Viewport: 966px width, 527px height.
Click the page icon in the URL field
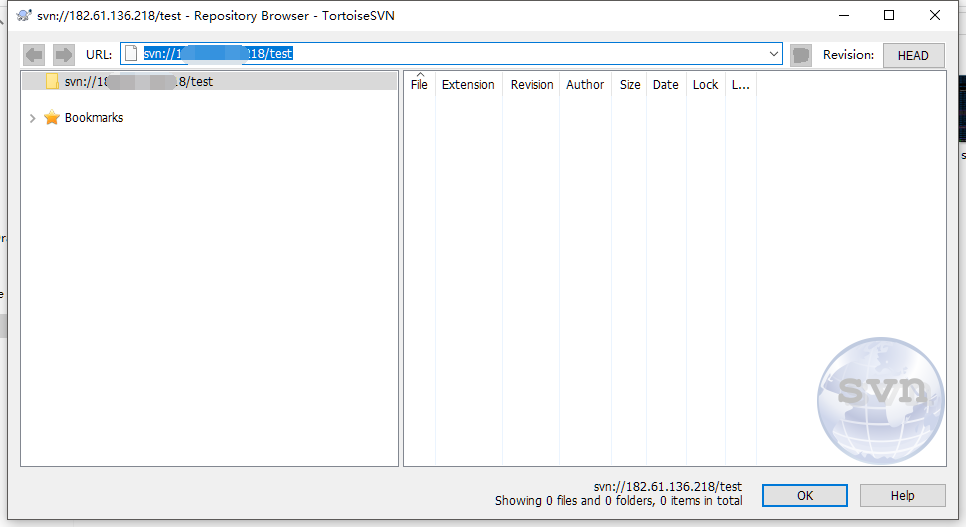click(131, 54)
